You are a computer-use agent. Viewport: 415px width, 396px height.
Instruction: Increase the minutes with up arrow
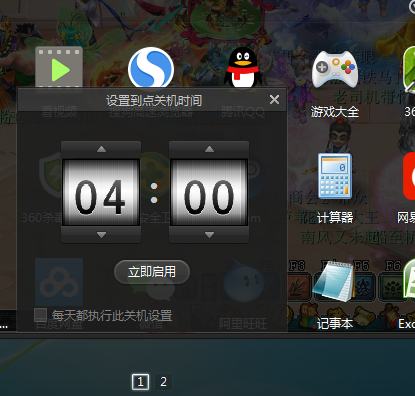(x=209, y=149)
